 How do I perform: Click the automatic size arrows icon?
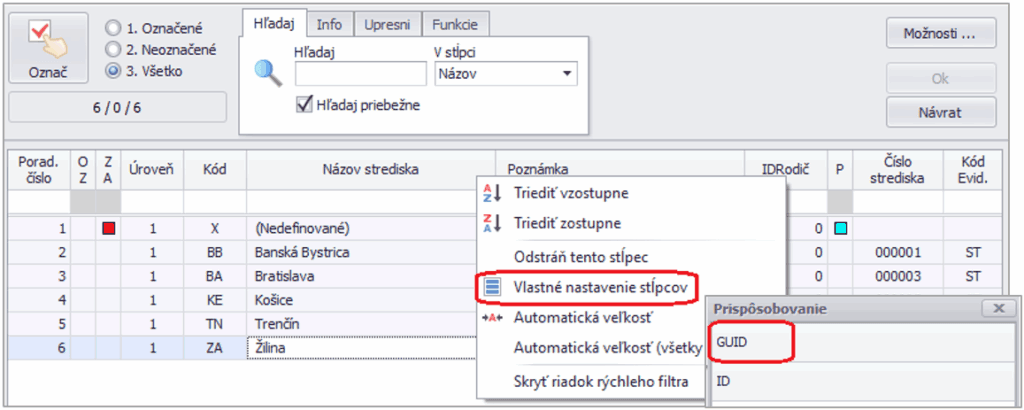coord(490,319)
